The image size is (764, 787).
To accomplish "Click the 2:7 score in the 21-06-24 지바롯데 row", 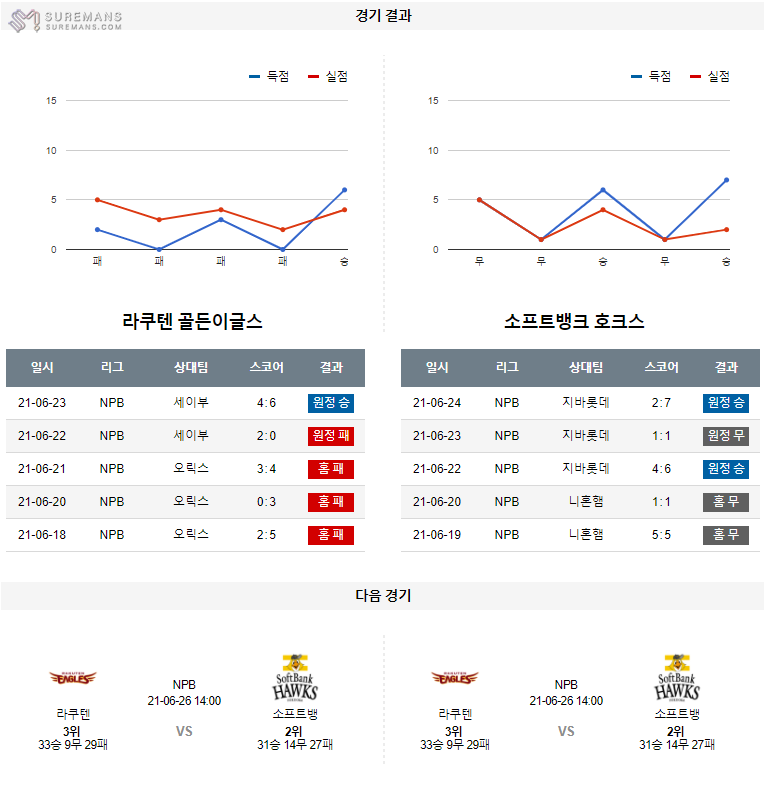I will 661,403.
